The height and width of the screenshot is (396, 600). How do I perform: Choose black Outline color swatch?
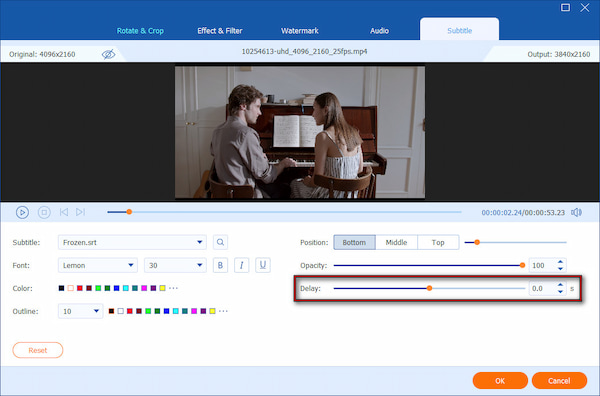coord(111,311)
